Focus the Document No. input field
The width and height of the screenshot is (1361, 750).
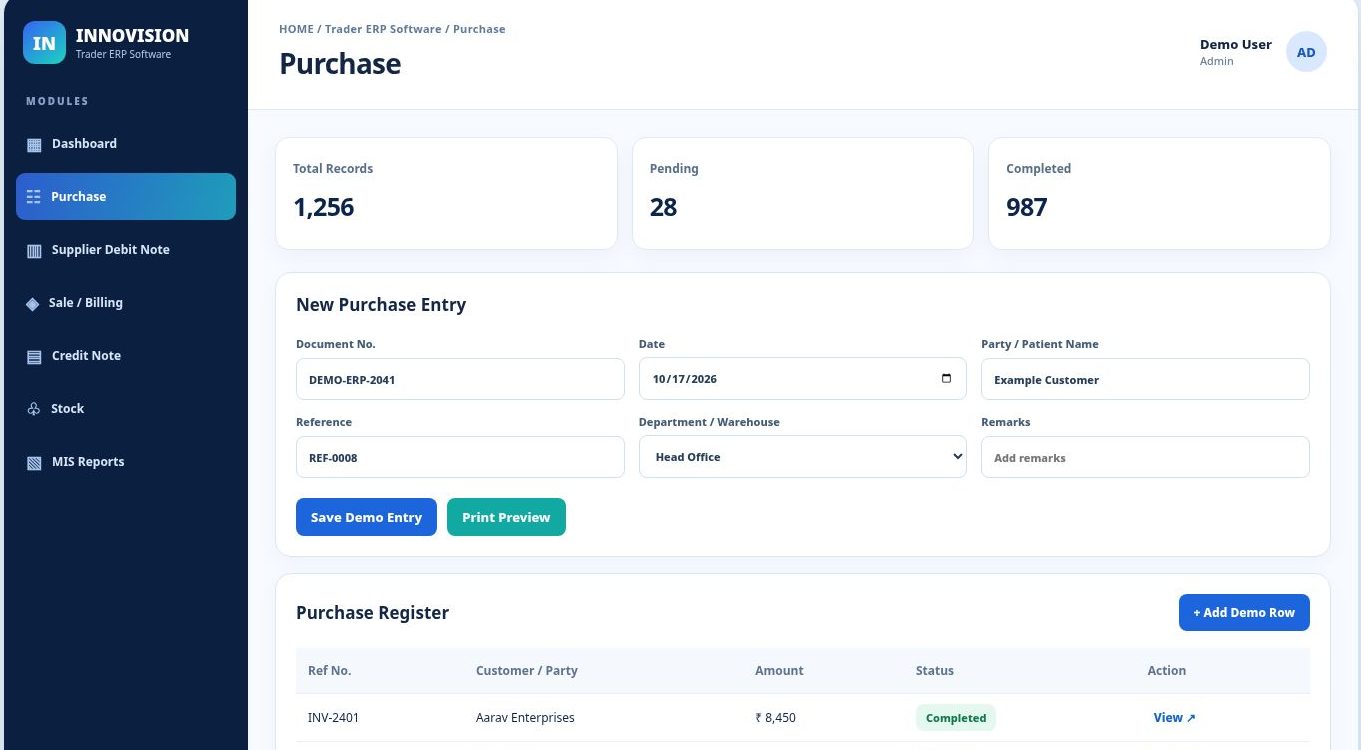[x=460, y=379]
